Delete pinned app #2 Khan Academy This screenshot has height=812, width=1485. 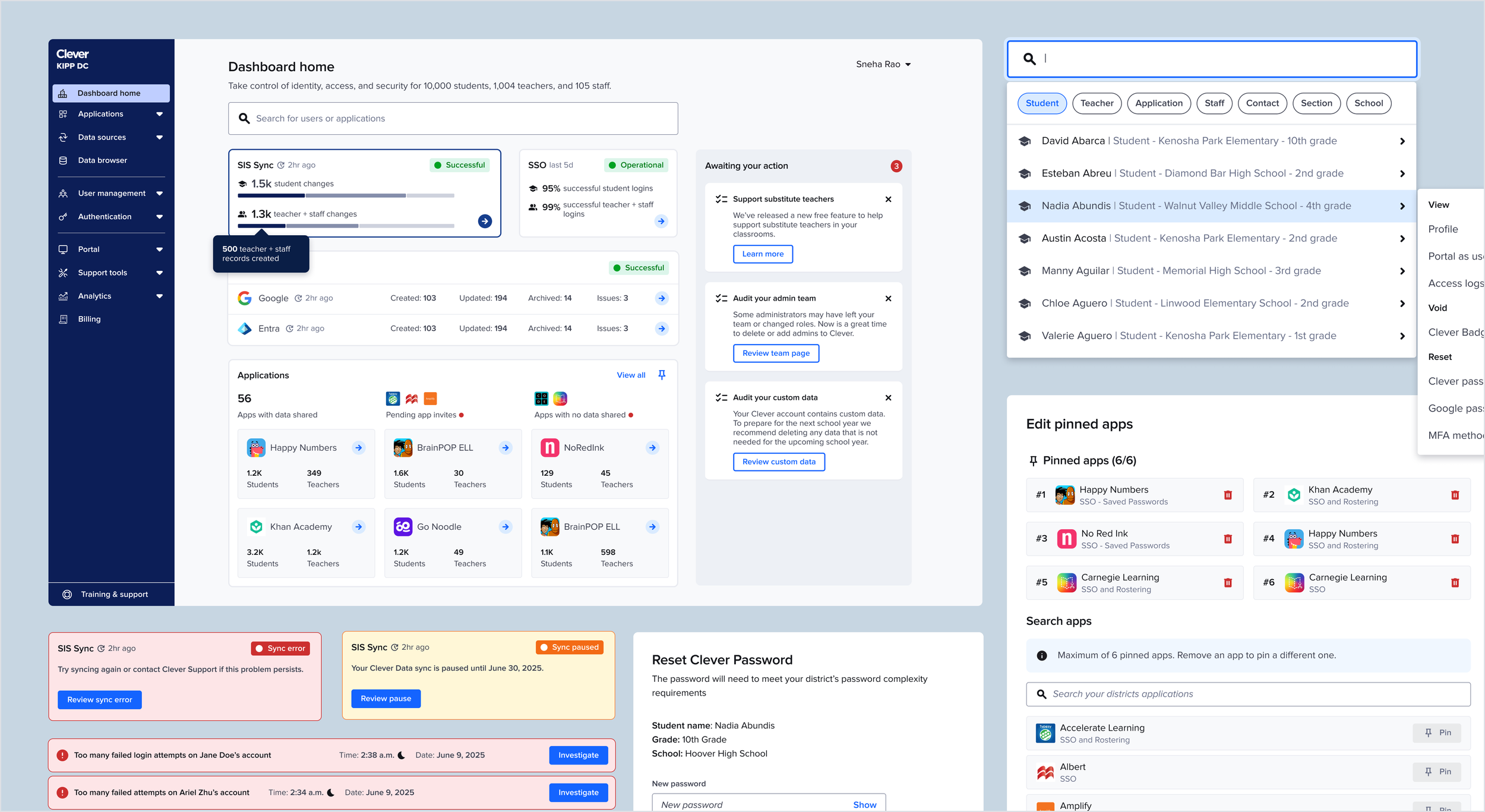point(1455,495)
